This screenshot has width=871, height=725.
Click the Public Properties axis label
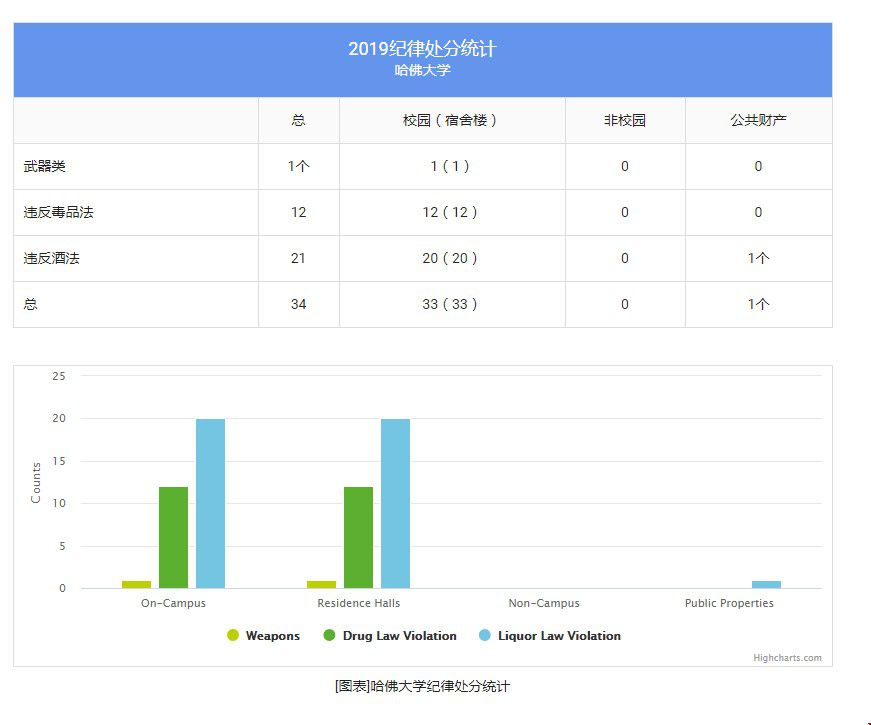(x=729, y=603)
